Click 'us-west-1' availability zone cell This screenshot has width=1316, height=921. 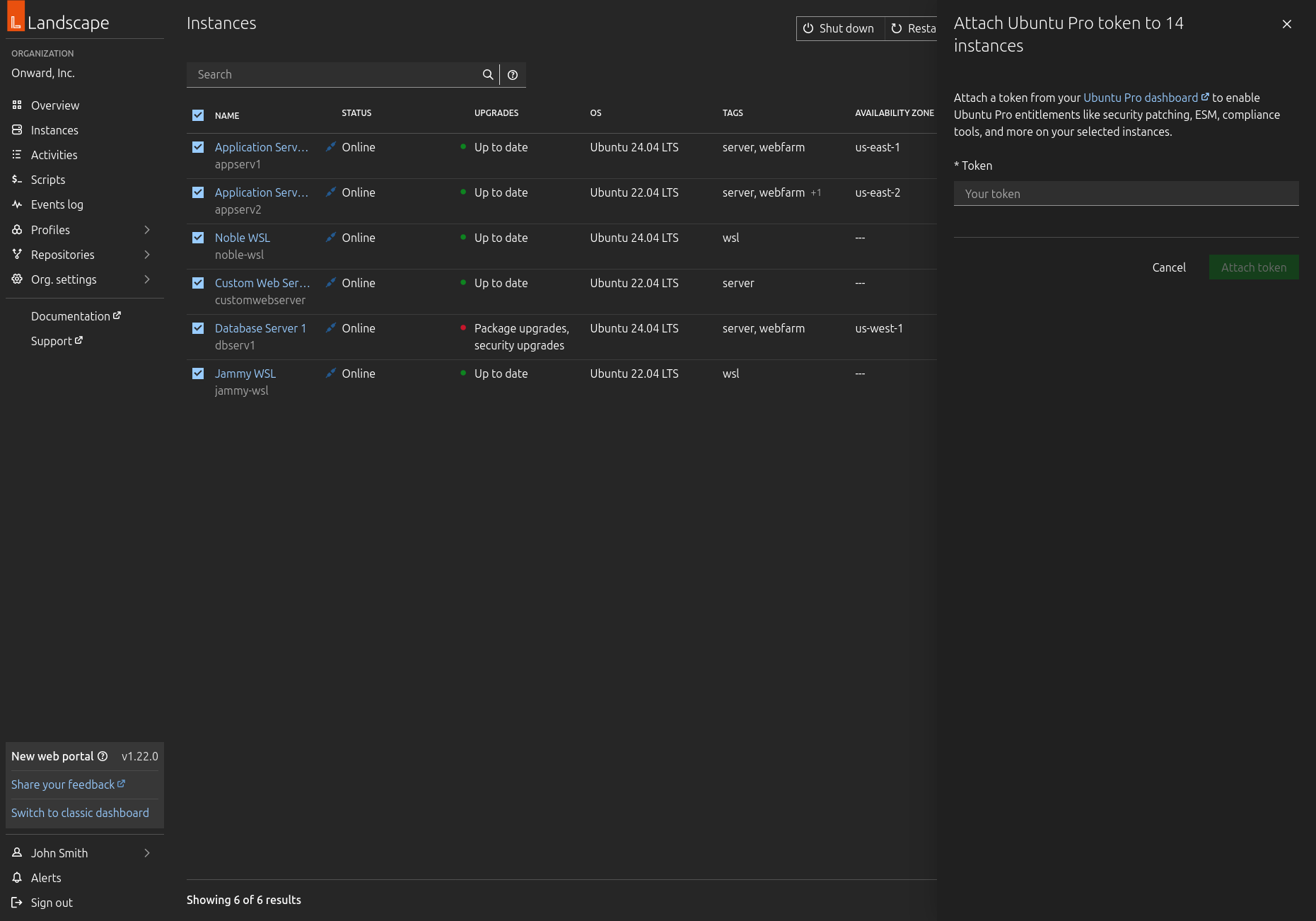(x=879, y=328)
